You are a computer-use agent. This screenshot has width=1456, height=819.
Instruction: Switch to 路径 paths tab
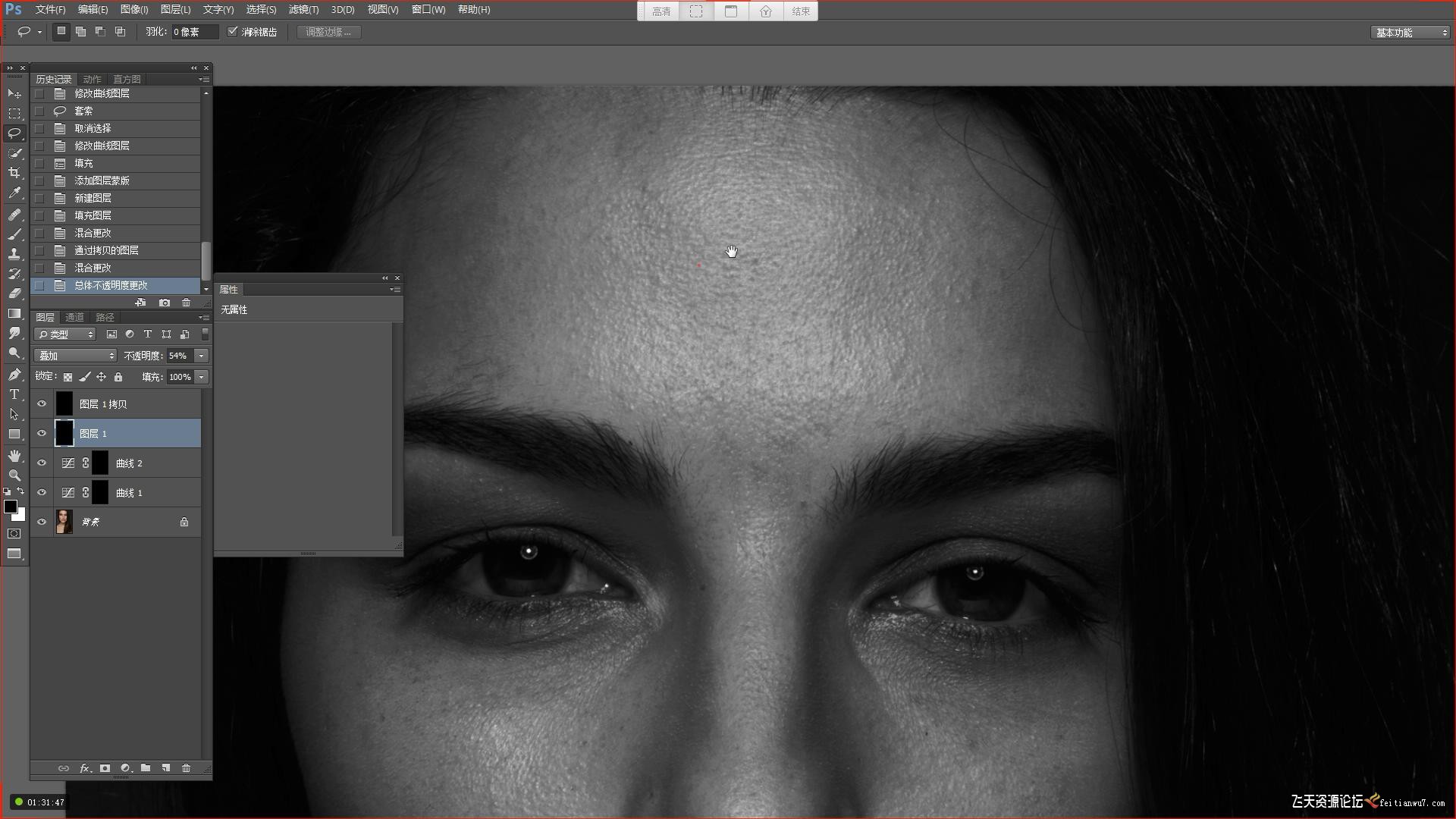[x=105, y=317]
